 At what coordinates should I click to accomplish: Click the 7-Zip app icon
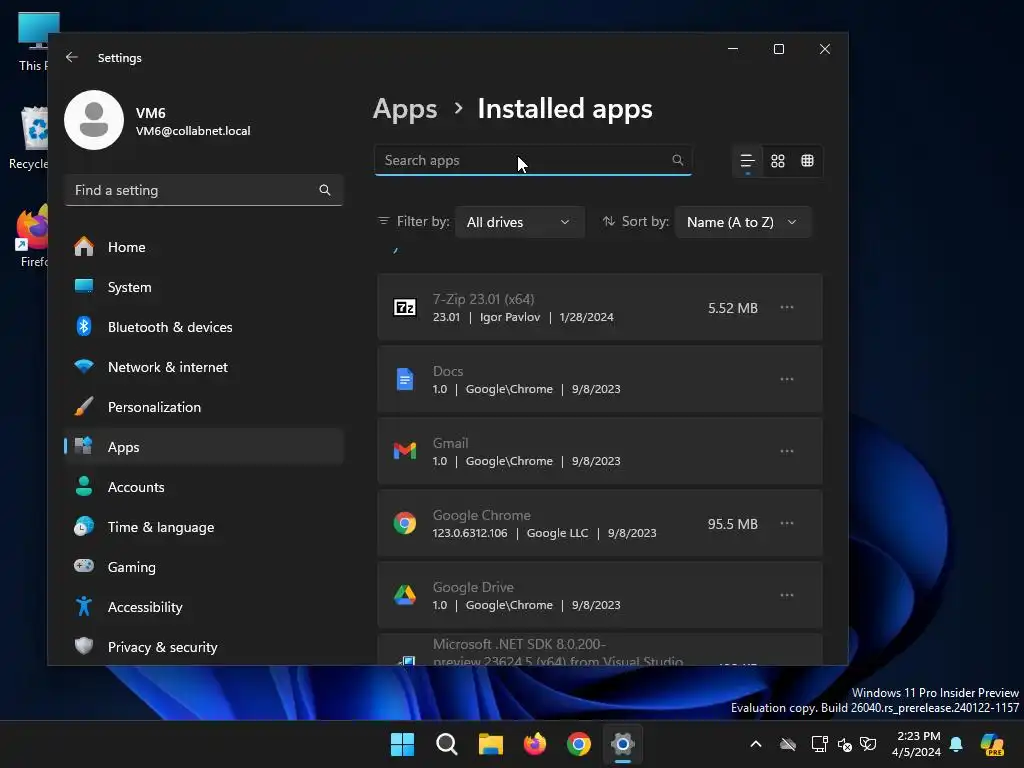(405, 307)
